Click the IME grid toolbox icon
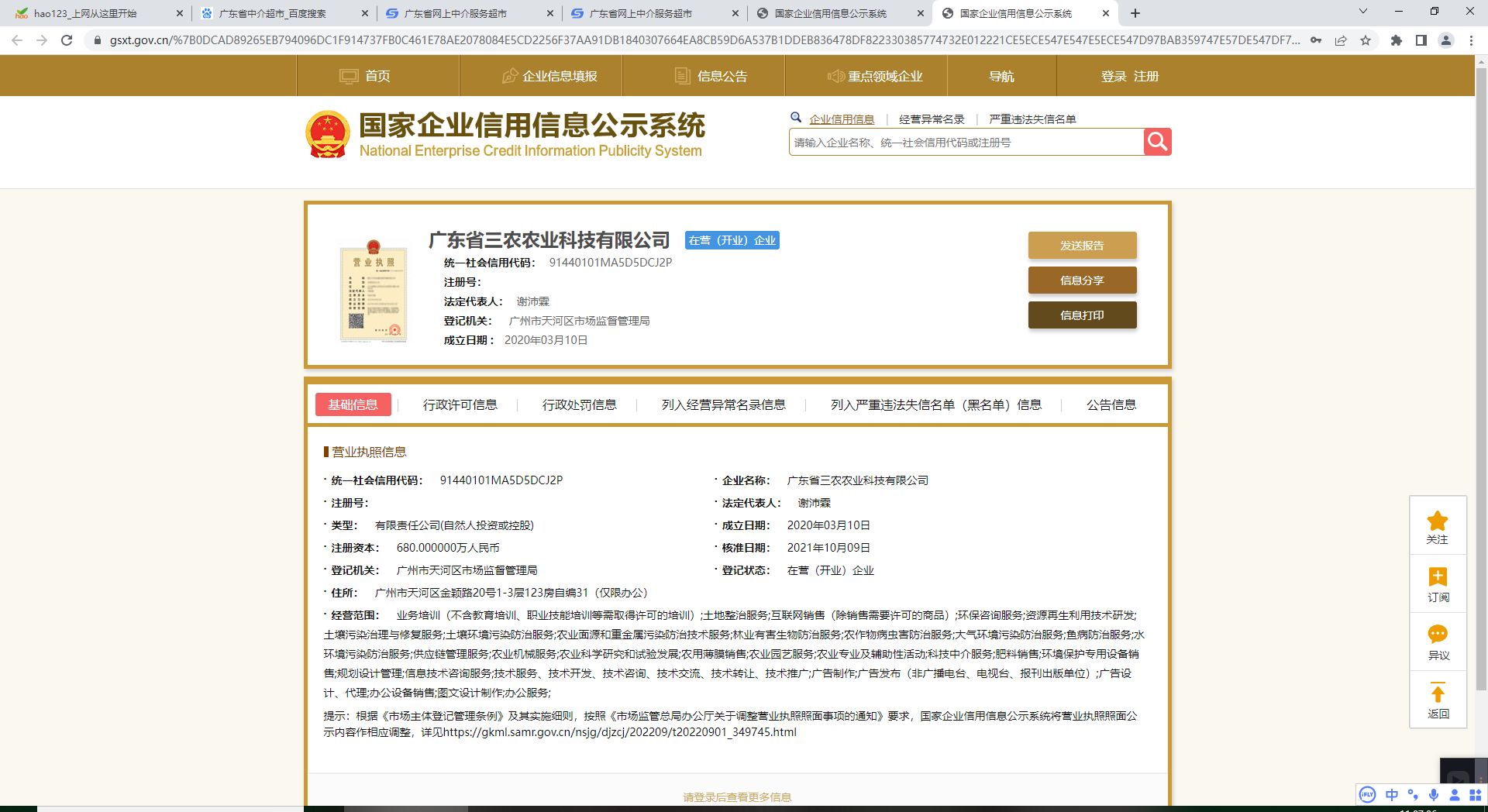The width and height of the screenshot is (1488, 812). click(x=1476, y=795)
